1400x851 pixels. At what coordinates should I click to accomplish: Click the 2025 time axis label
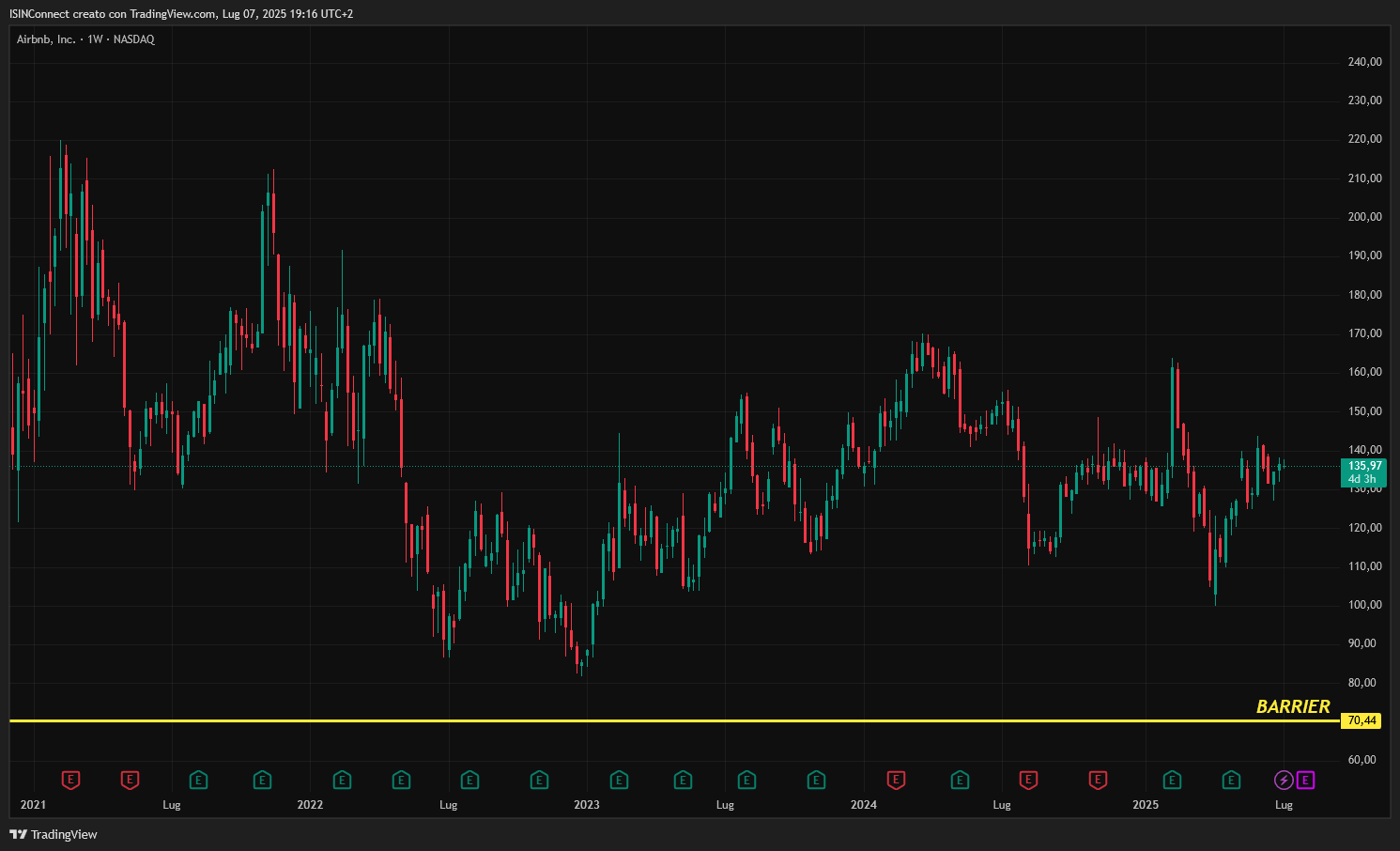coord(1146,805)
